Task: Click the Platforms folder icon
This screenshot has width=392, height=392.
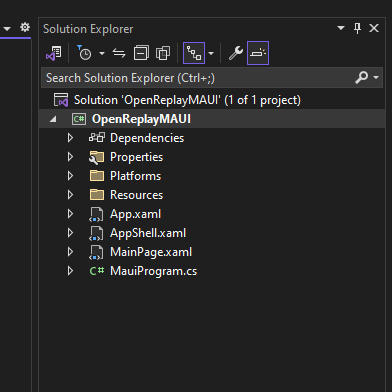Action: [x=97, y=176]
